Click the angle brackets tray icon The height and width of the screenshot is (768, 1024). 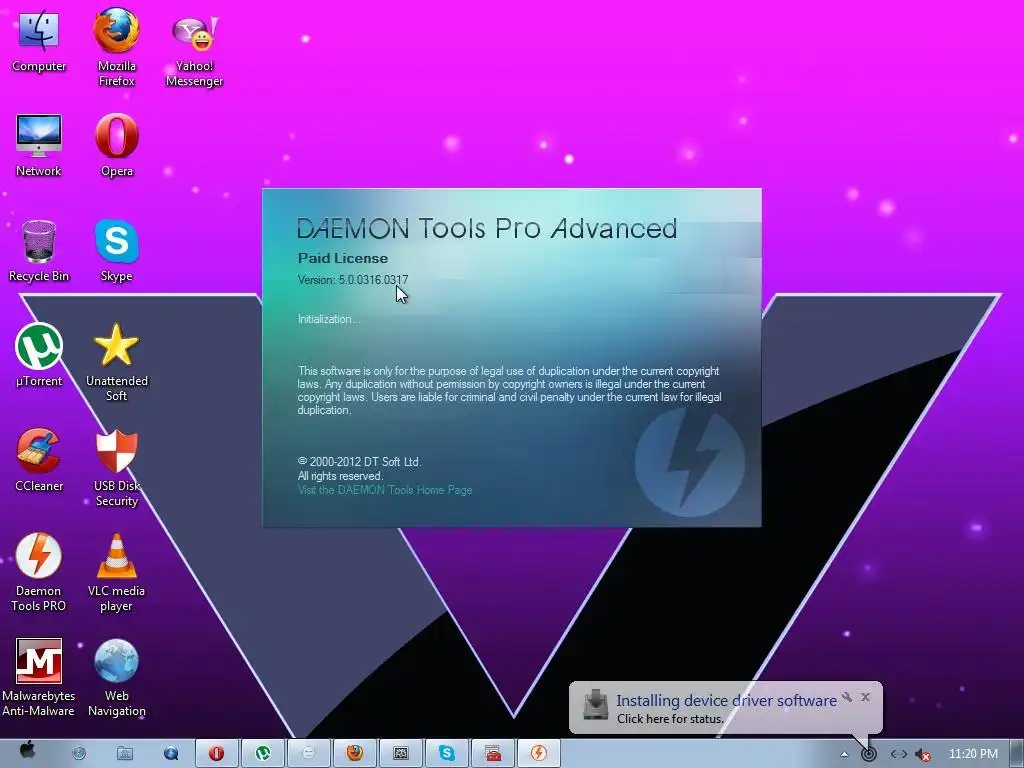click(x=899, y=754)
